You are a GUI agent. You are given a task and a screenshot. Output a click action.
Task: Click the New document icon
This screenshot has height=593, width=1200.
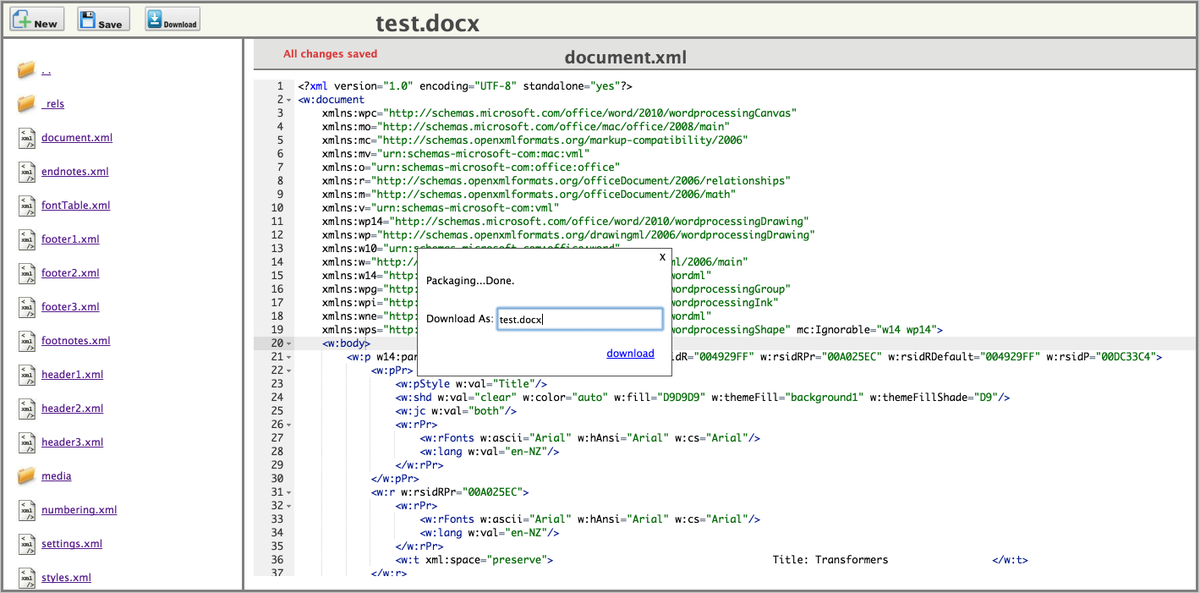click(22, 17)
